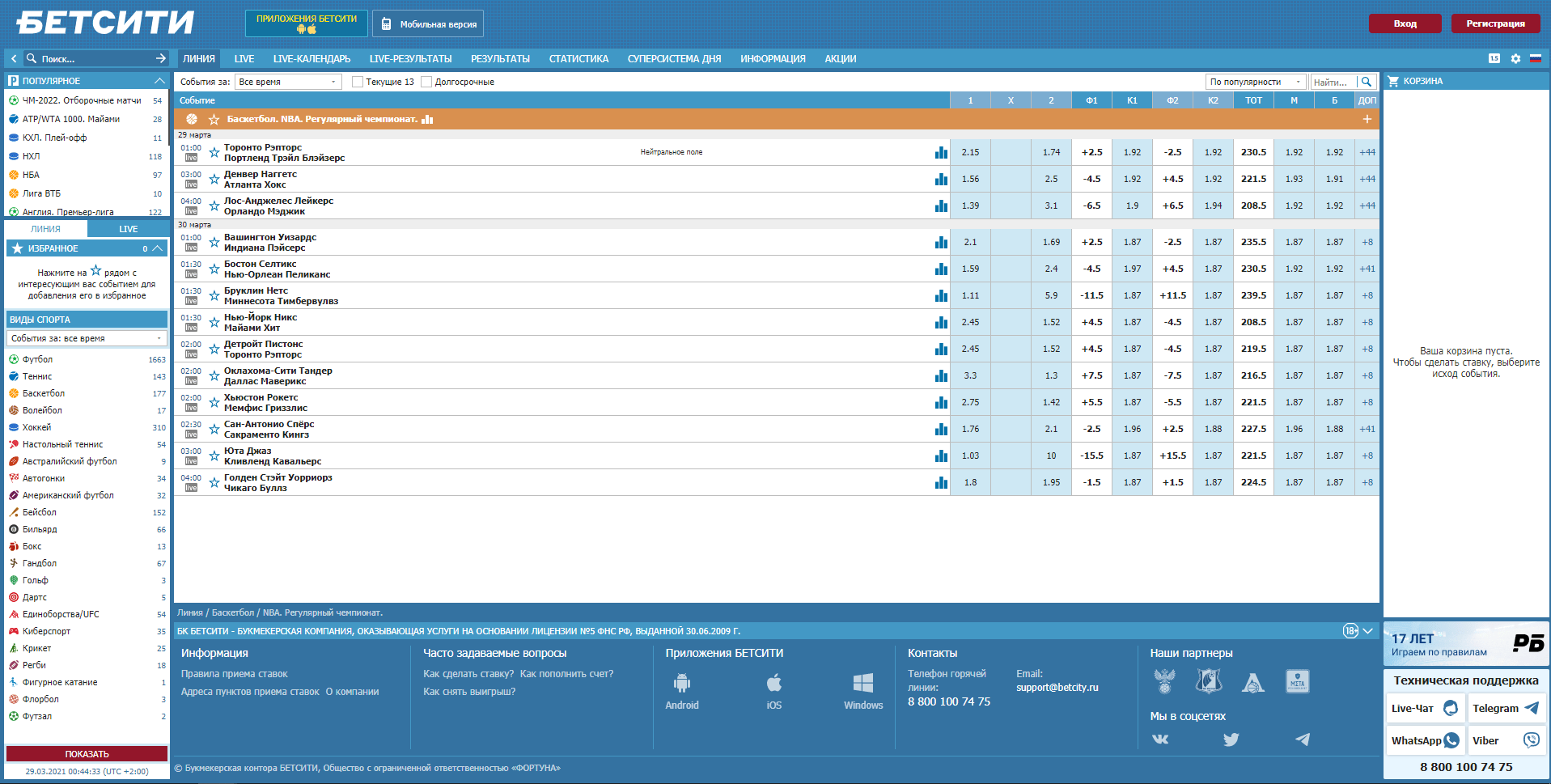Open Twitter social icon in footer

1231,739
